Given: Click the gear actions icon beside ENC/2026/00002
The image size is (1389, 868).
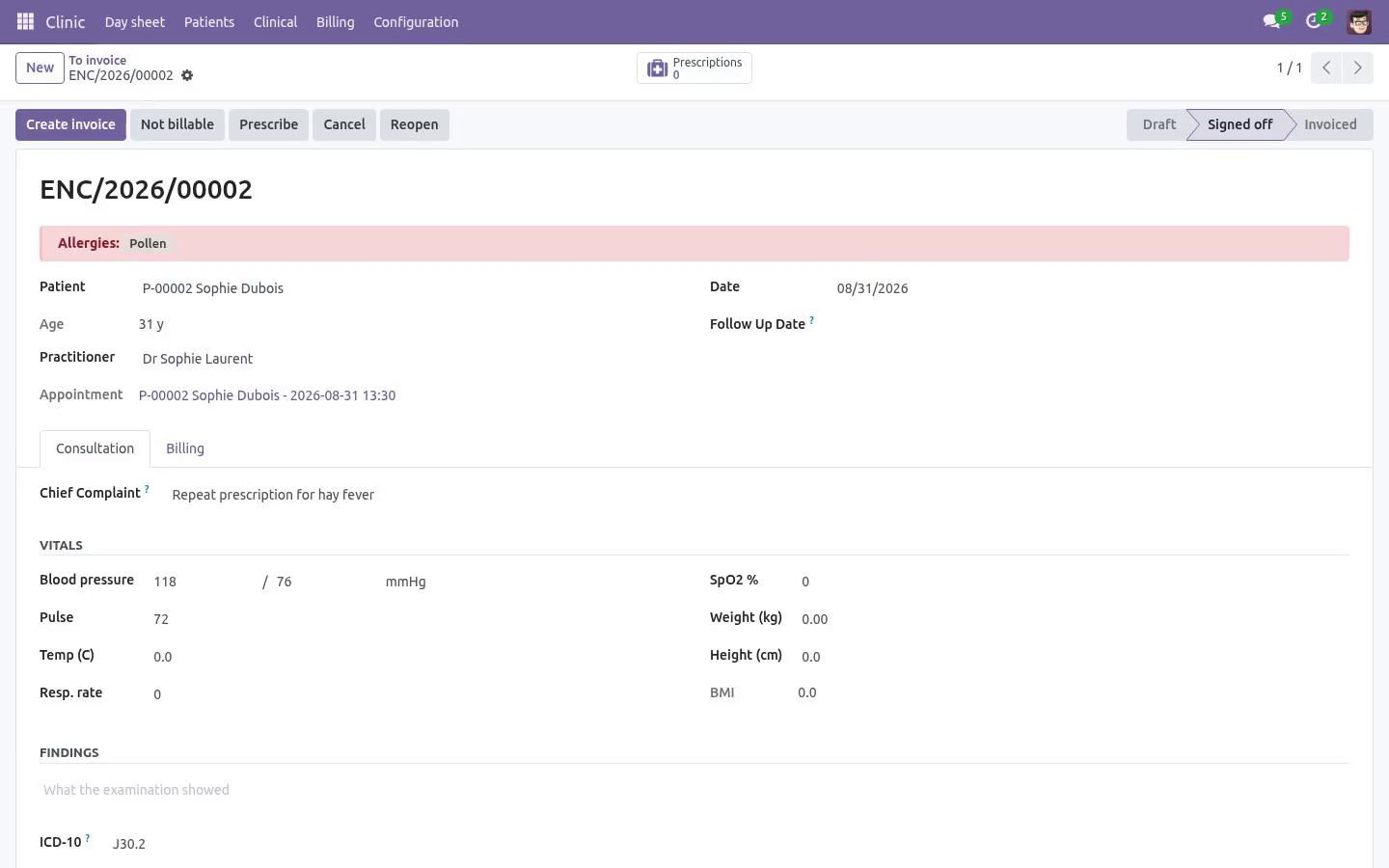Looking at the screenshot, I should pyautogui.click(x=187, y=75).
